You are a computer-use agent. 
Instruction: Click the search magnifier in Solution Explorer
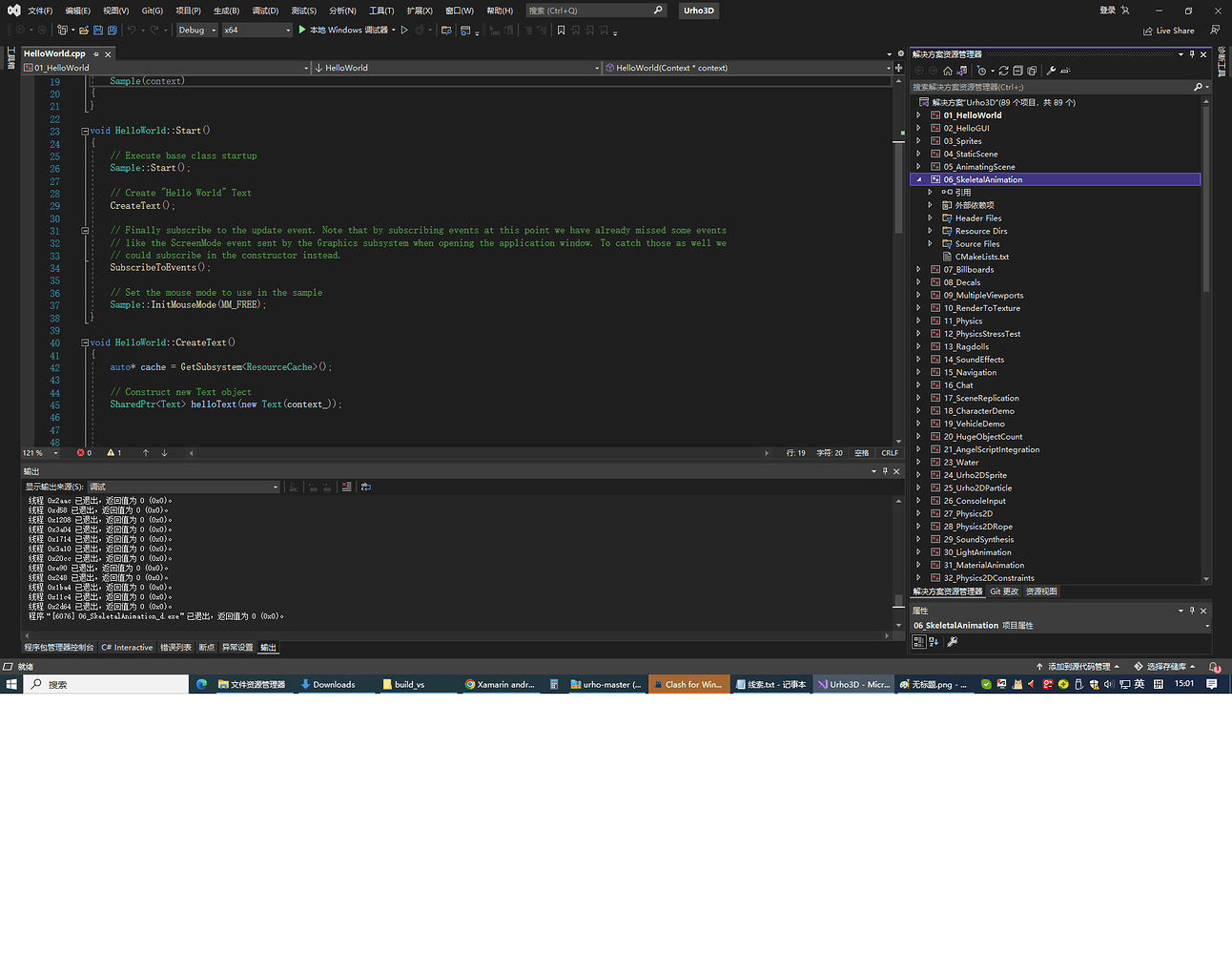point(1199,87)
